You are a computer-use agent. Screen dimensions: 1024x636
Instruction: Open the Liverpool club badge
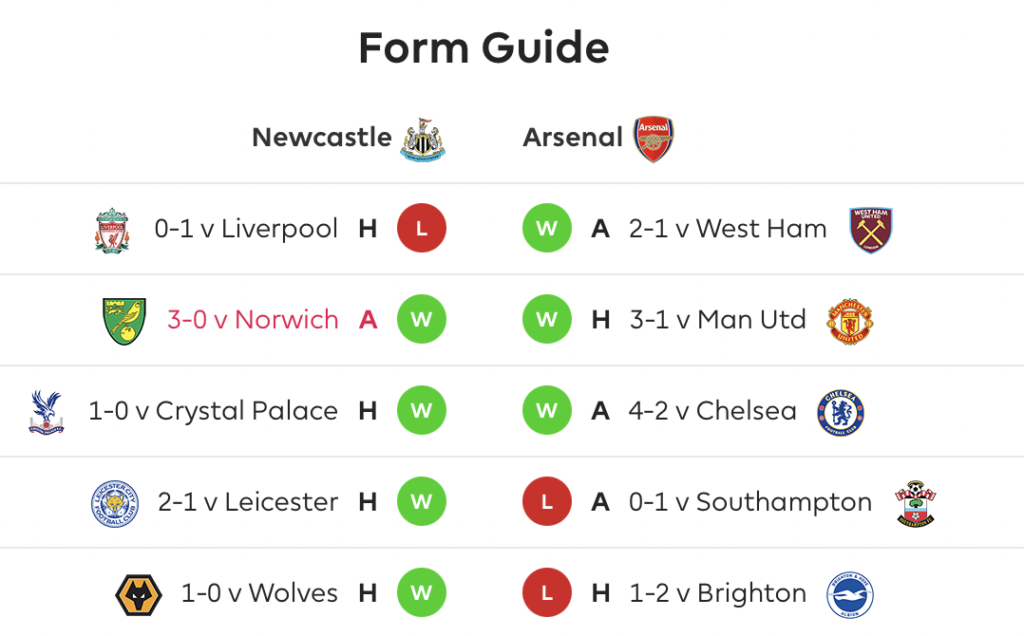112,230
